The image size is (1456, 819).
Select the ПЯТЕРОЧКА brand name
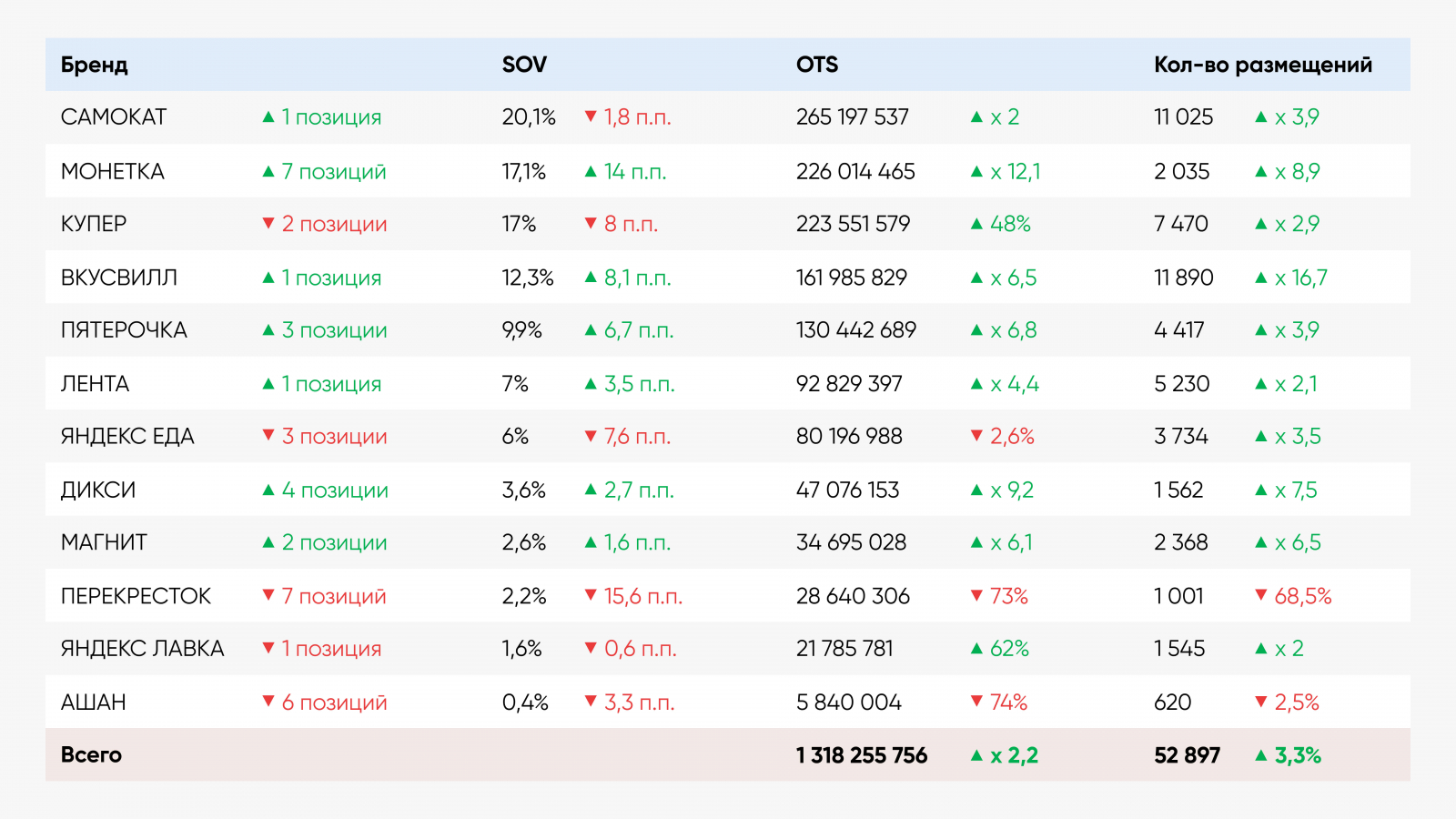pos(124,330)
